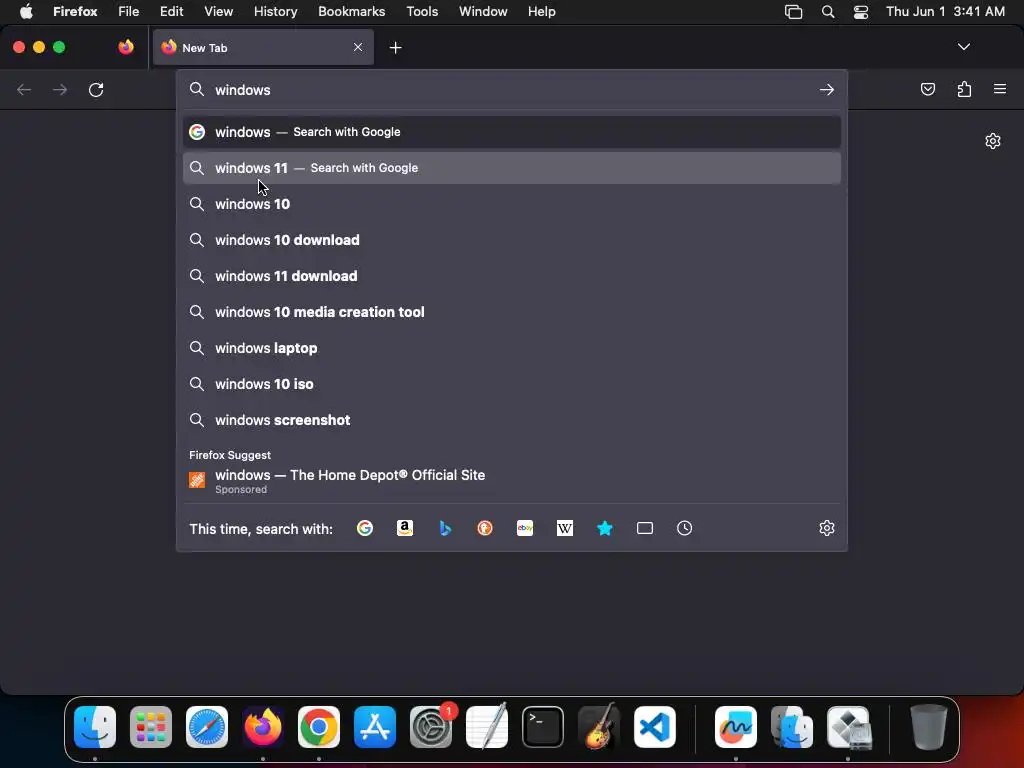Open Terminal from the Dock
Viewport: 1024px width, 768px height.
tap(543, 727)
